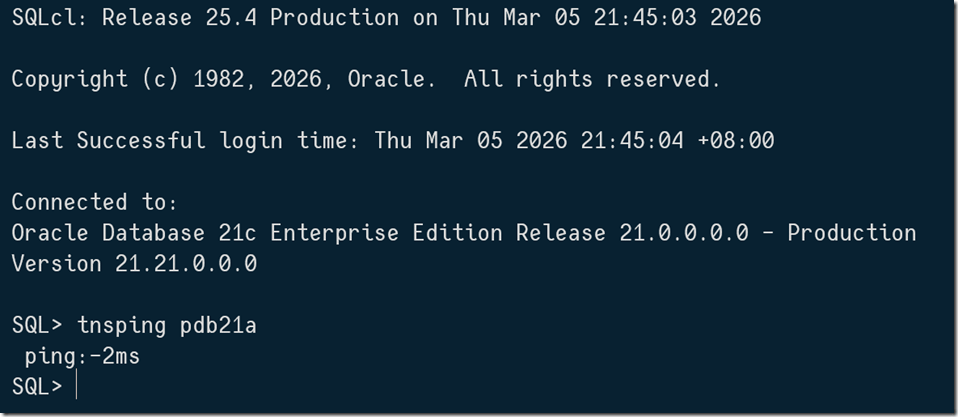Screen dimensions: 958x417
Task: Place the cursor at the bottom input position
Action: click(x=76, y=387)
